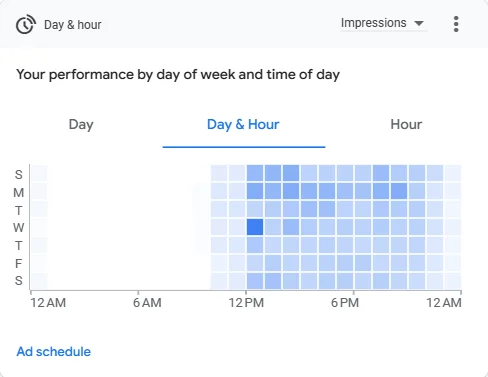Screen dimensions: 488x377
Task: Click the 6 AM axis label
Action: click(x=147, y=303)
